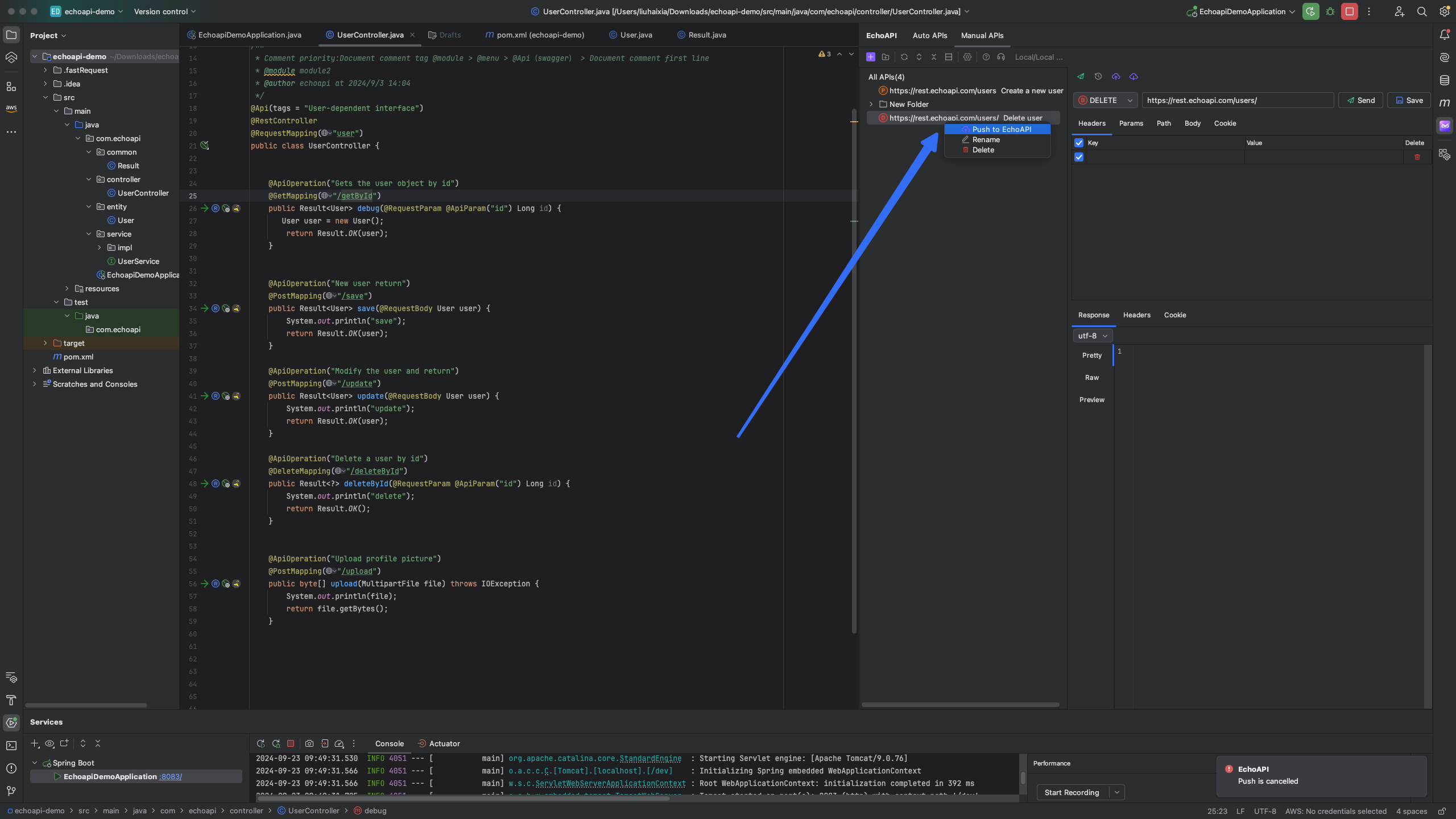The width and height of the screenshot is (1456, 819).
Task: Switch to Auto APIs tab
Action: [x=930, y=35]
